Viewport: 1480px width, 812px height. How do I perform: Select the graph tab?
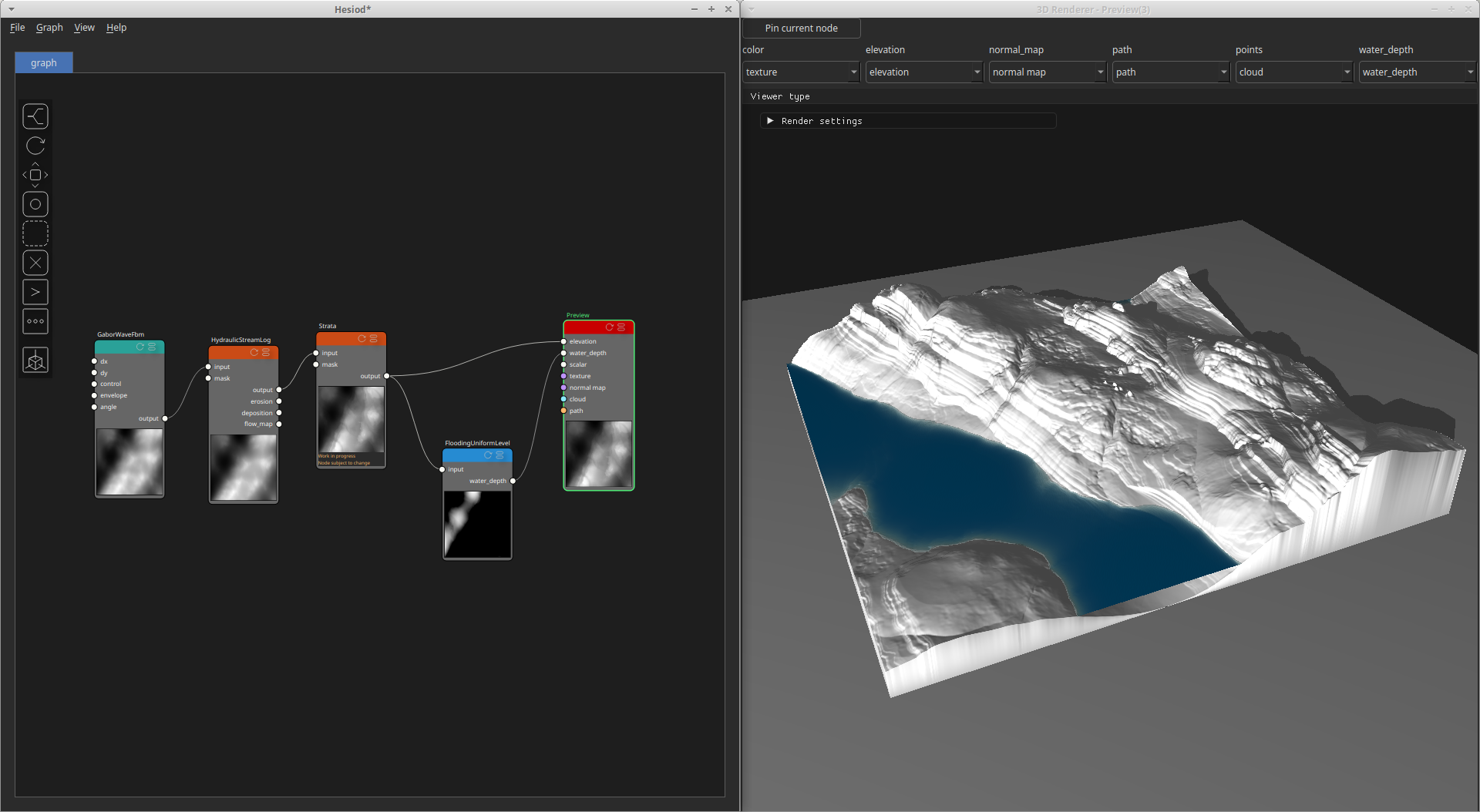(44, 63)
